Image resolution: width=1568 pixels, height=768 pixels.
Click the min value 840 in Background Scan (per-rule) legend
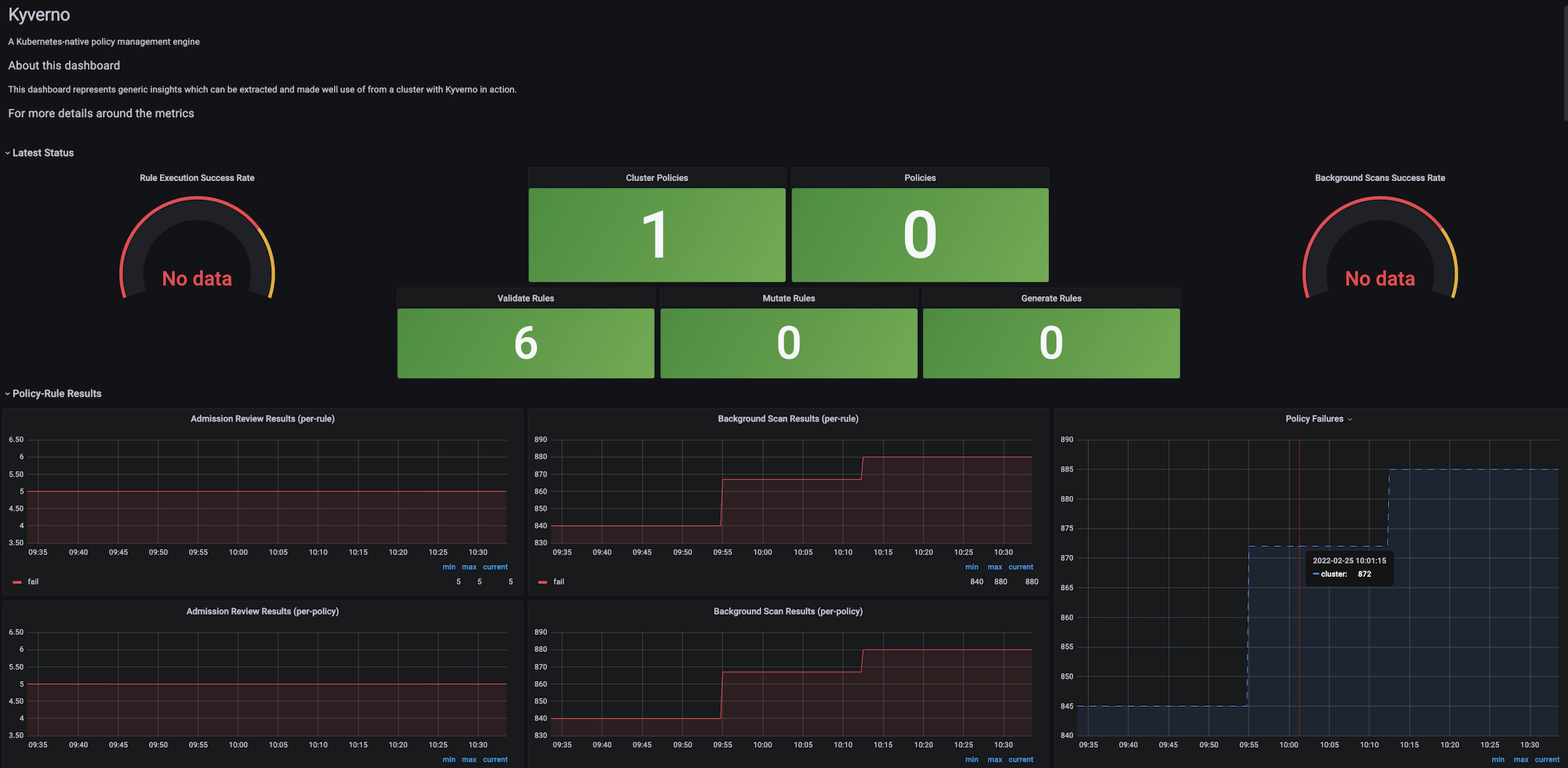[x=977, y=581]
